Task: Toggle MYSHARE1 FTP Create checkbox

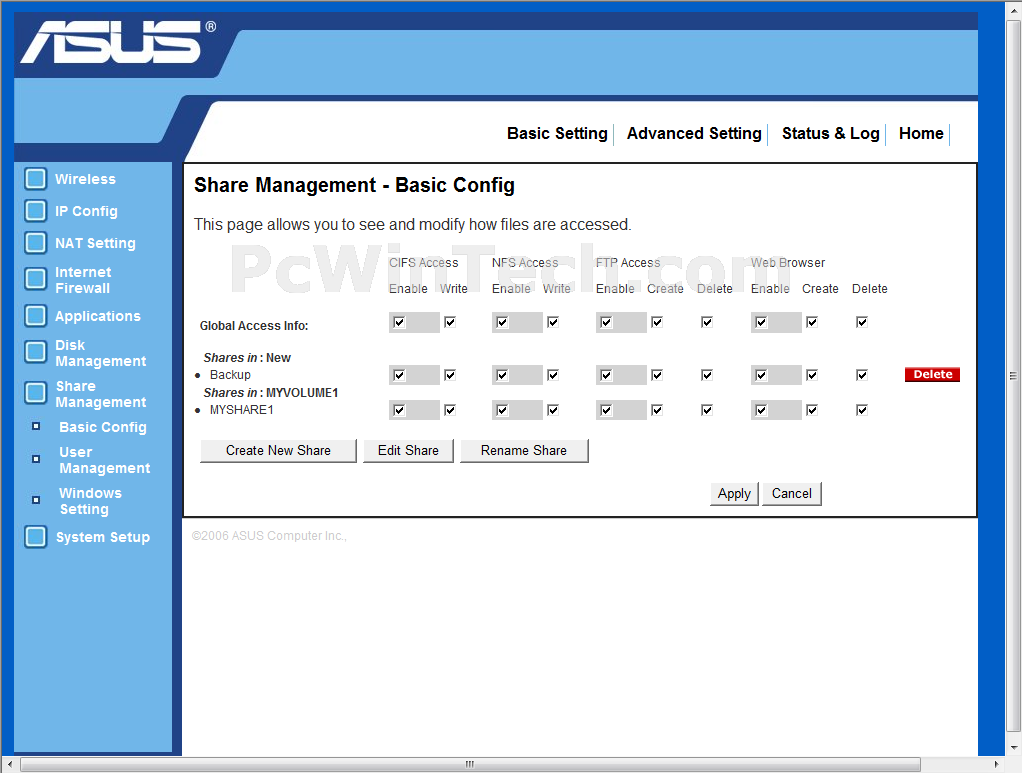Action: tap(657, 410)
